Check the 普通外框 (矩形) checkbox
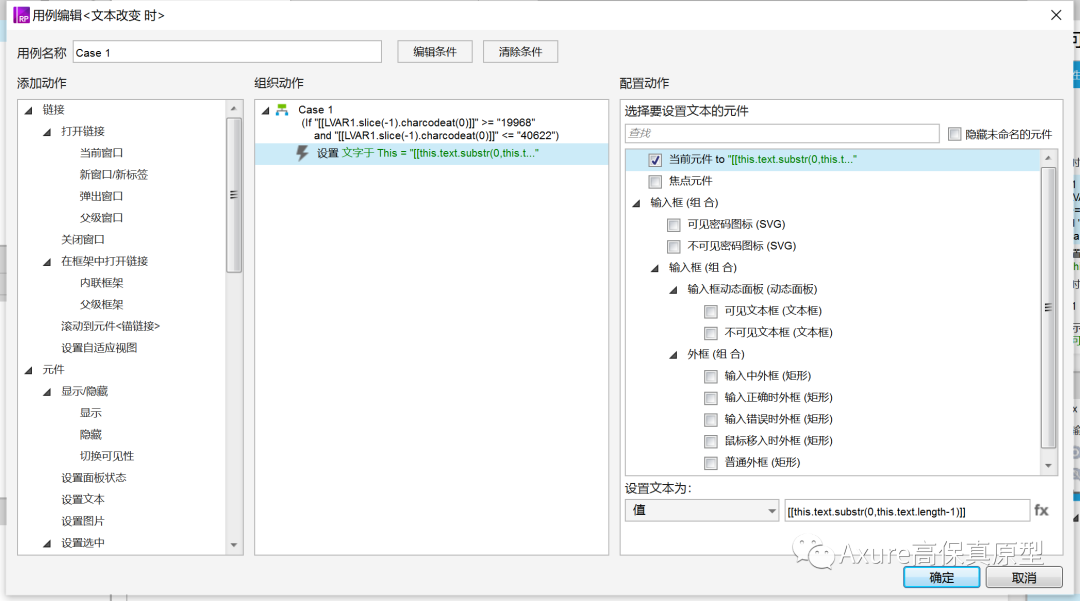 click(711, 463)
